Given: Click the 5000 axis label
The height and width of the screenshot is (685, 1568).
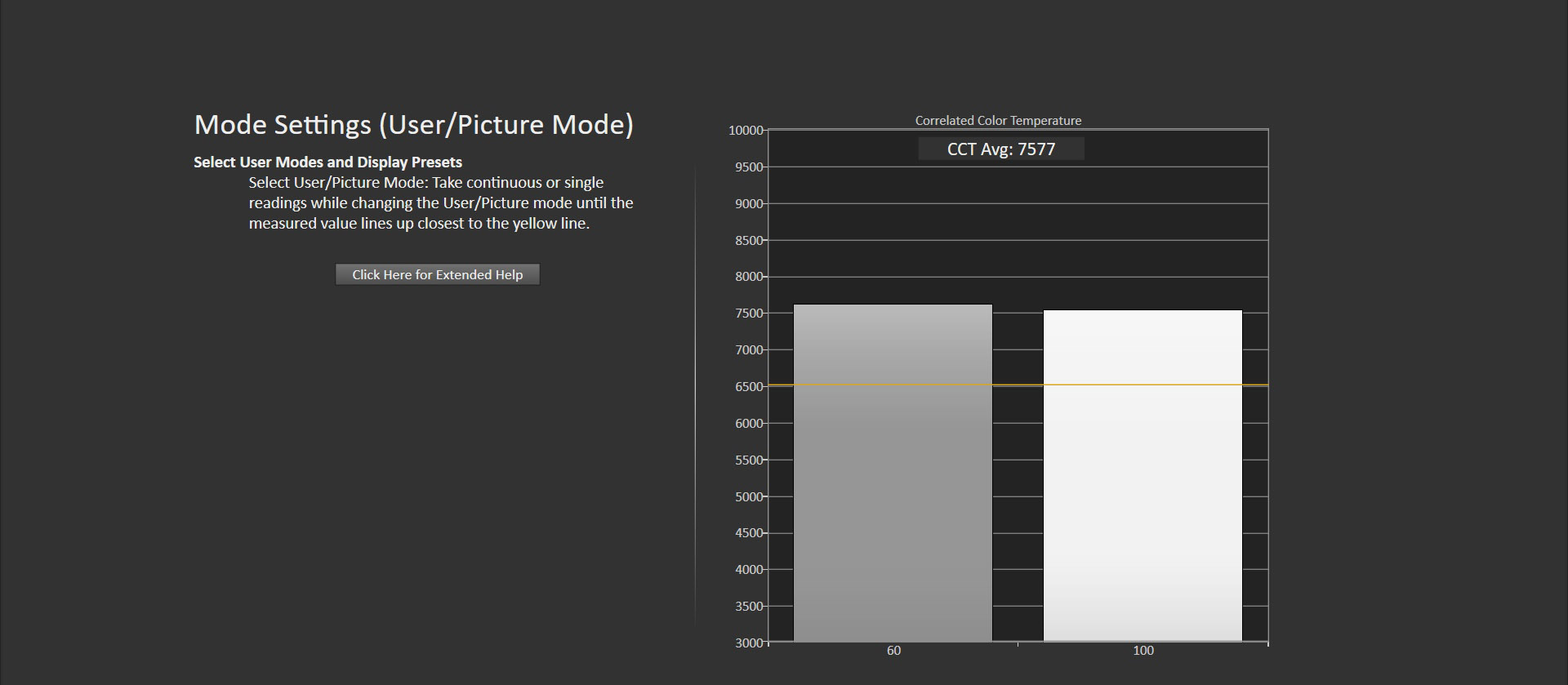Looking at the screenshot, I should (749, 497).
